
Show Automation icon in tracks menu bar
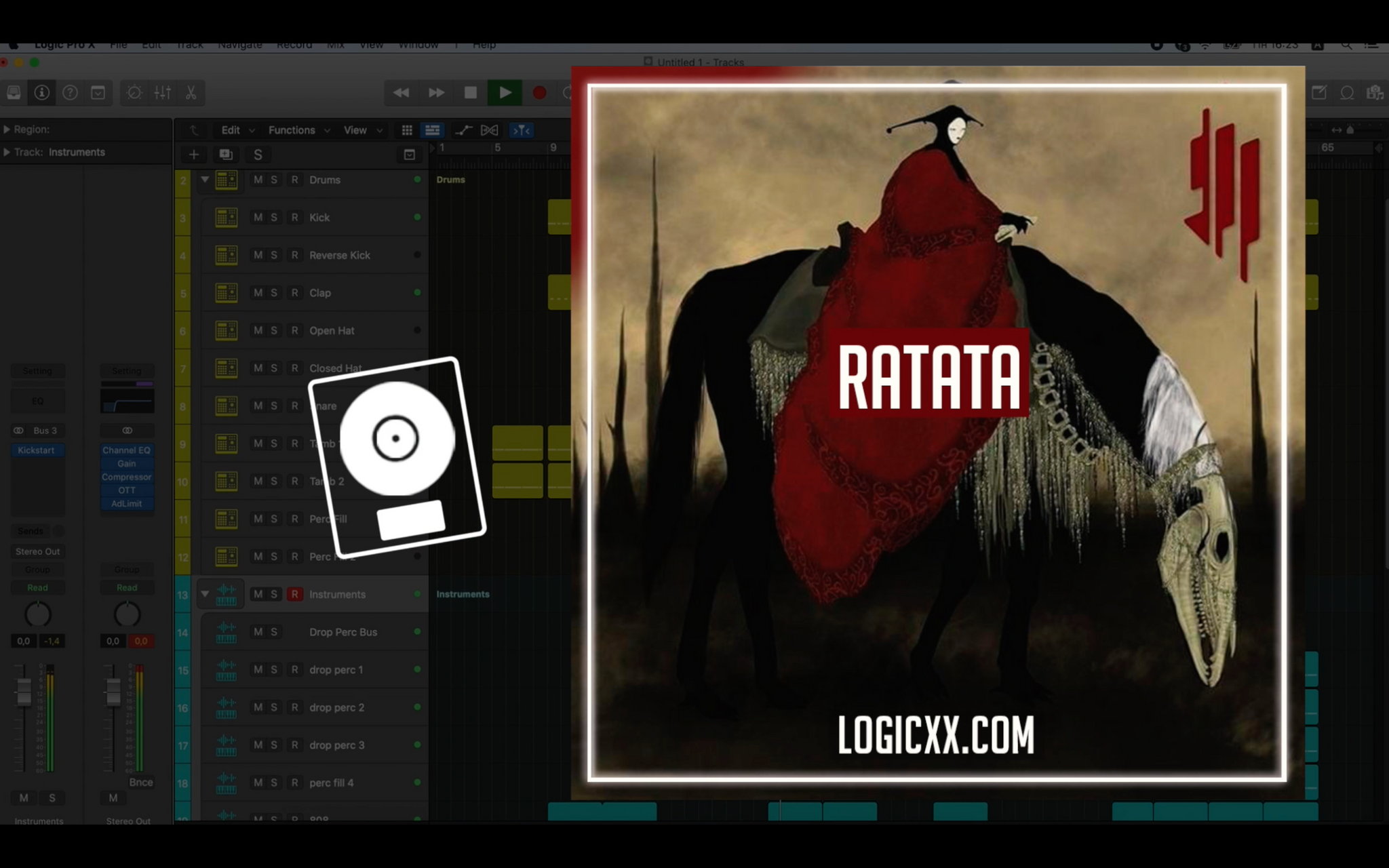(463, 130)
